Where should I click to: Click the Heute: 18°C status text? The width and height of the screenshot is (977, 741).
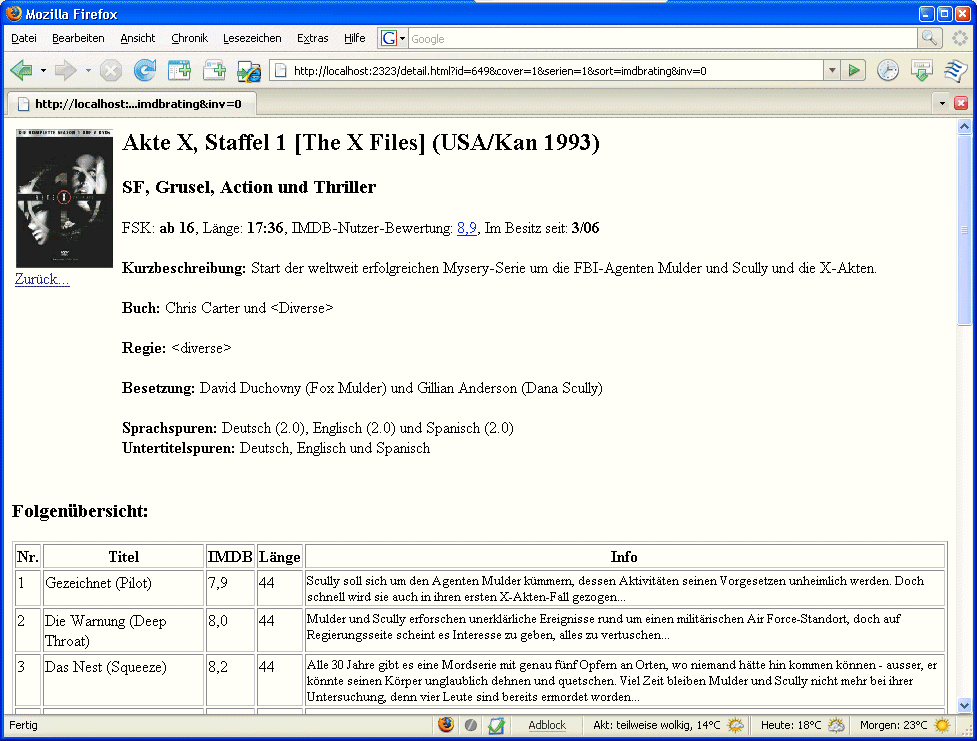tap(791, 725)
